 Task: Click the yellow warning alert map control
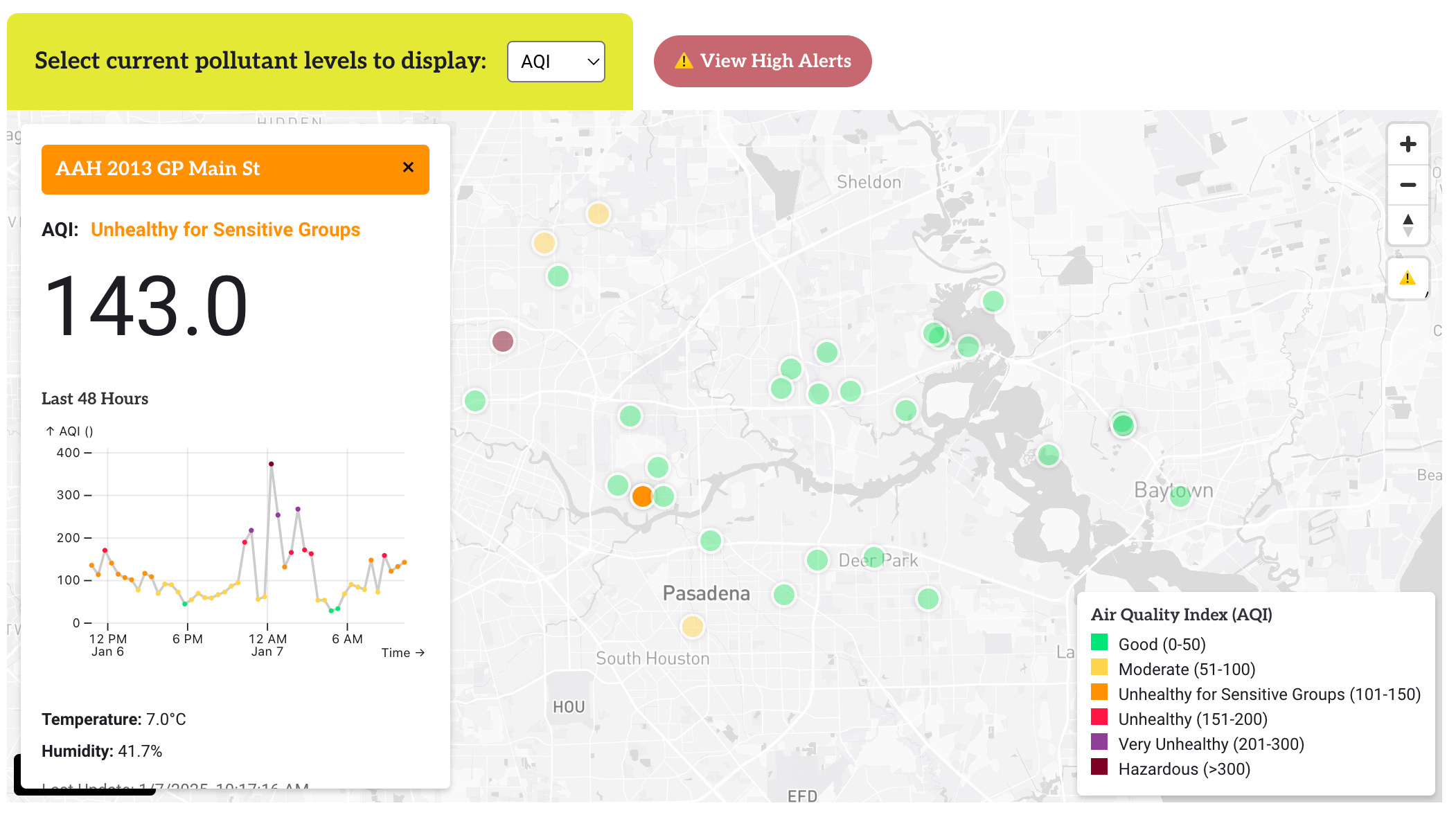[1408, 278]
